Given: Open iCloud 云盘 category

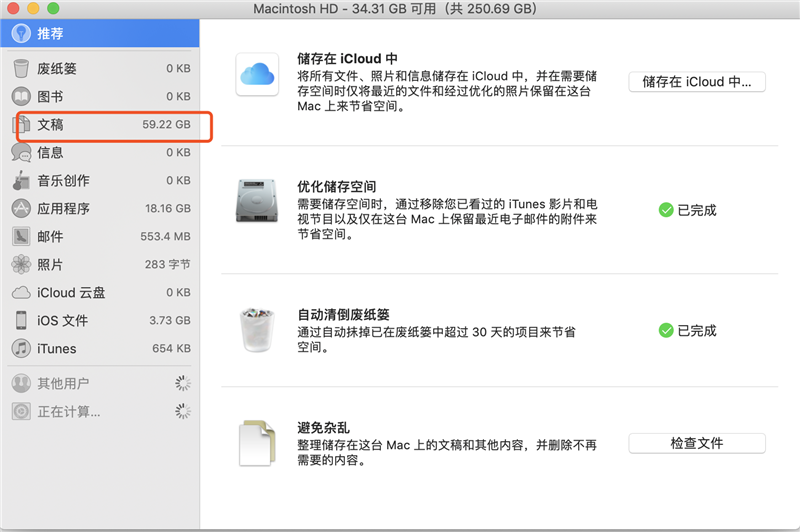Looking at the screenshot, I should click(100, 293).
